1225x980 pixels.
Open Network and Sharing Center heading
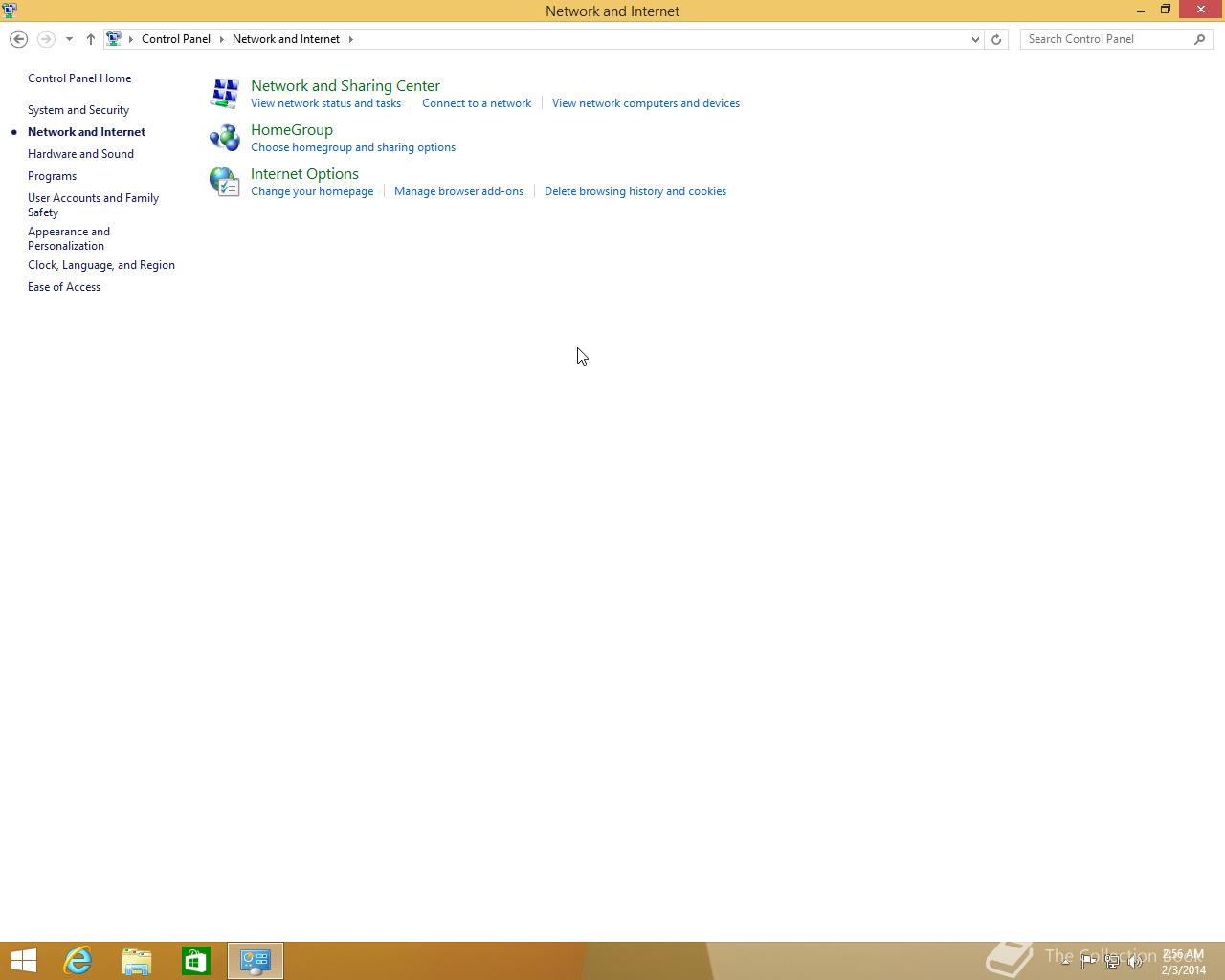(x=345, y=86)
